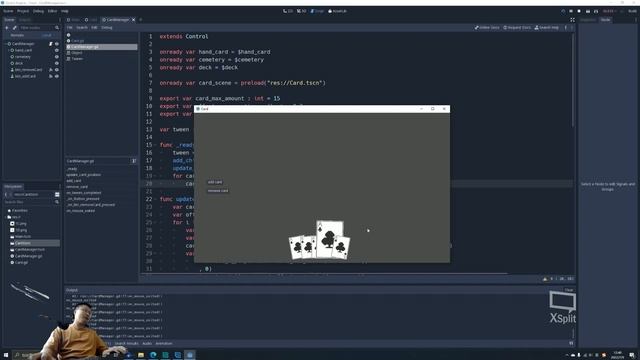Switch to 3D workspace
This screenshot has height=360, width=640.
302,11
